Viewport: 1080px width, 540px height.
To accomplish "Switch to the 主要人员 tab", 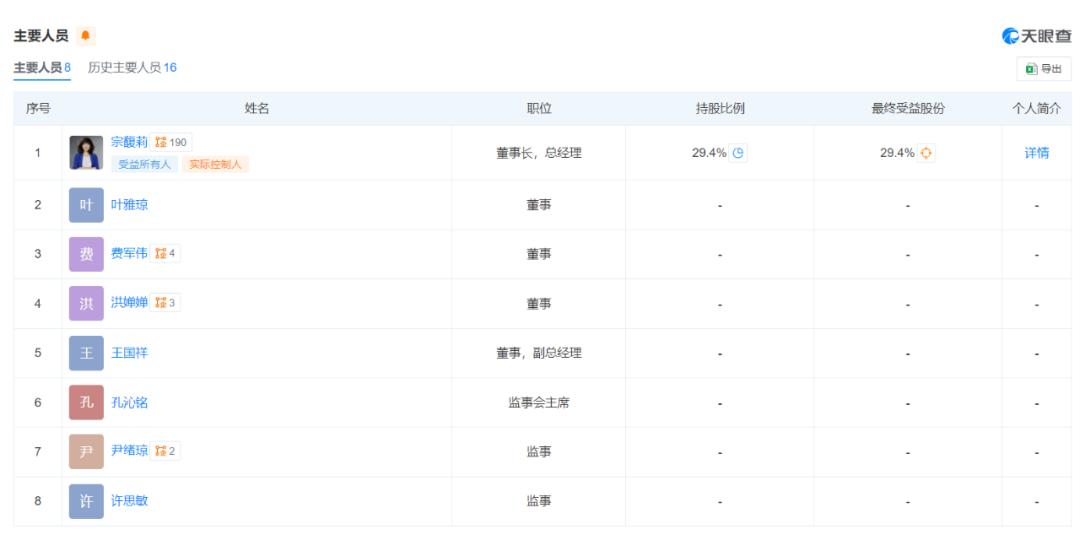I will pyautogui.click(x=41, y=68).
